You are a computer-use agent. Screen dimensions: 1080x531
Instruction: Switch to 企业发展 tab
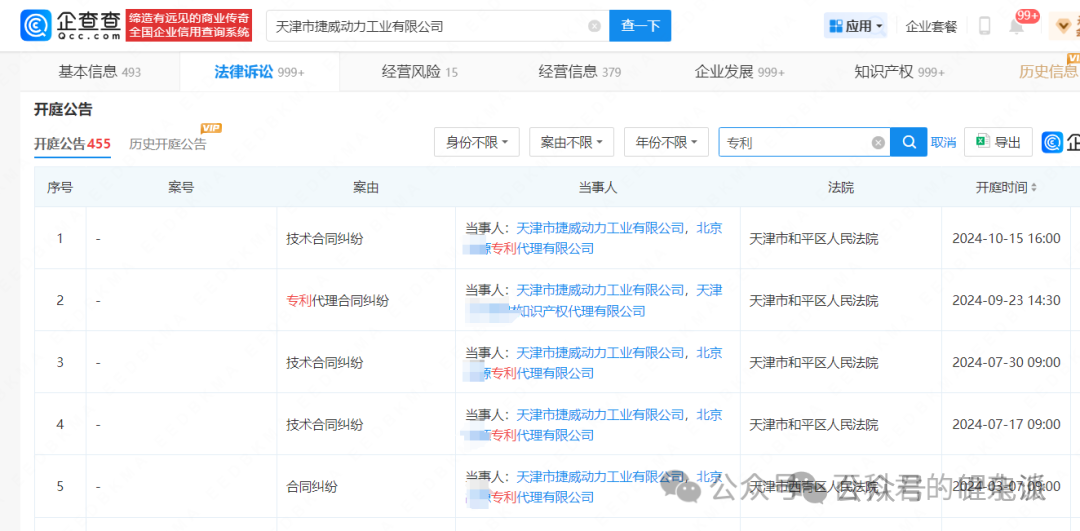click(x=739, y=72)
